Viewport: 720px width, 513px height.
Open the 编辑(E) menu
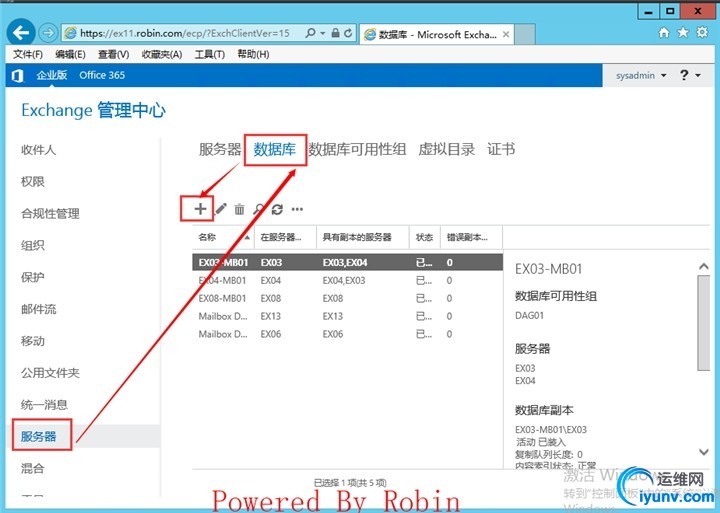(x=70, y=55)
